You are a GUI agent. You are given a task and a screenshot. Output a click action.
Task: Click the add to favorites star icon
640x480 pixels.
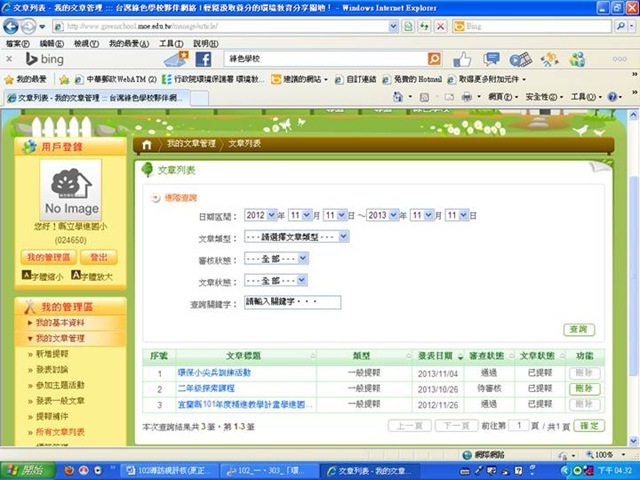coord(64,80)
